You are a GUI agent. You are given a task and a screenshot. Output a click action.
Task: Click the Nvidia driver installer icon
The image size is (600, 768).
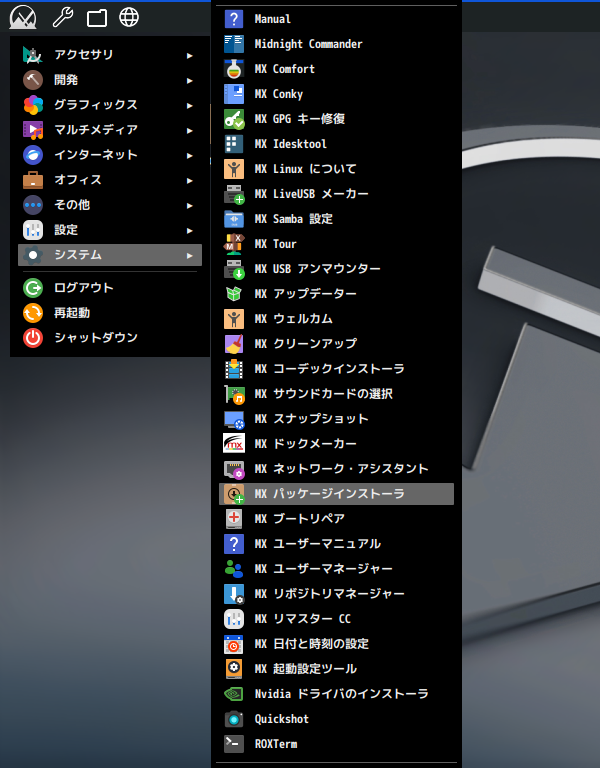(x=234, y=694)
